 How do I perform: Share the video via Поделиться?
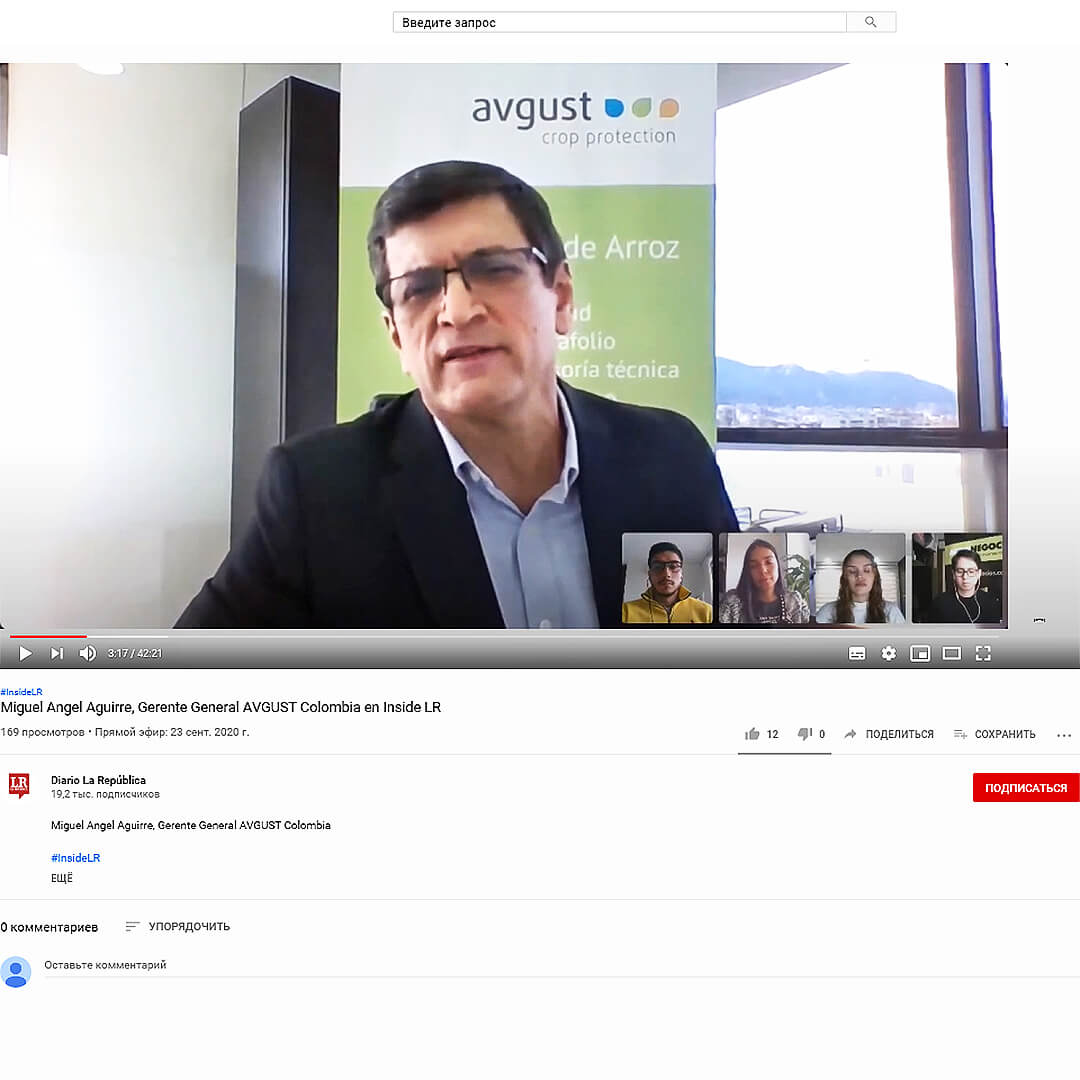click(889, 734)
